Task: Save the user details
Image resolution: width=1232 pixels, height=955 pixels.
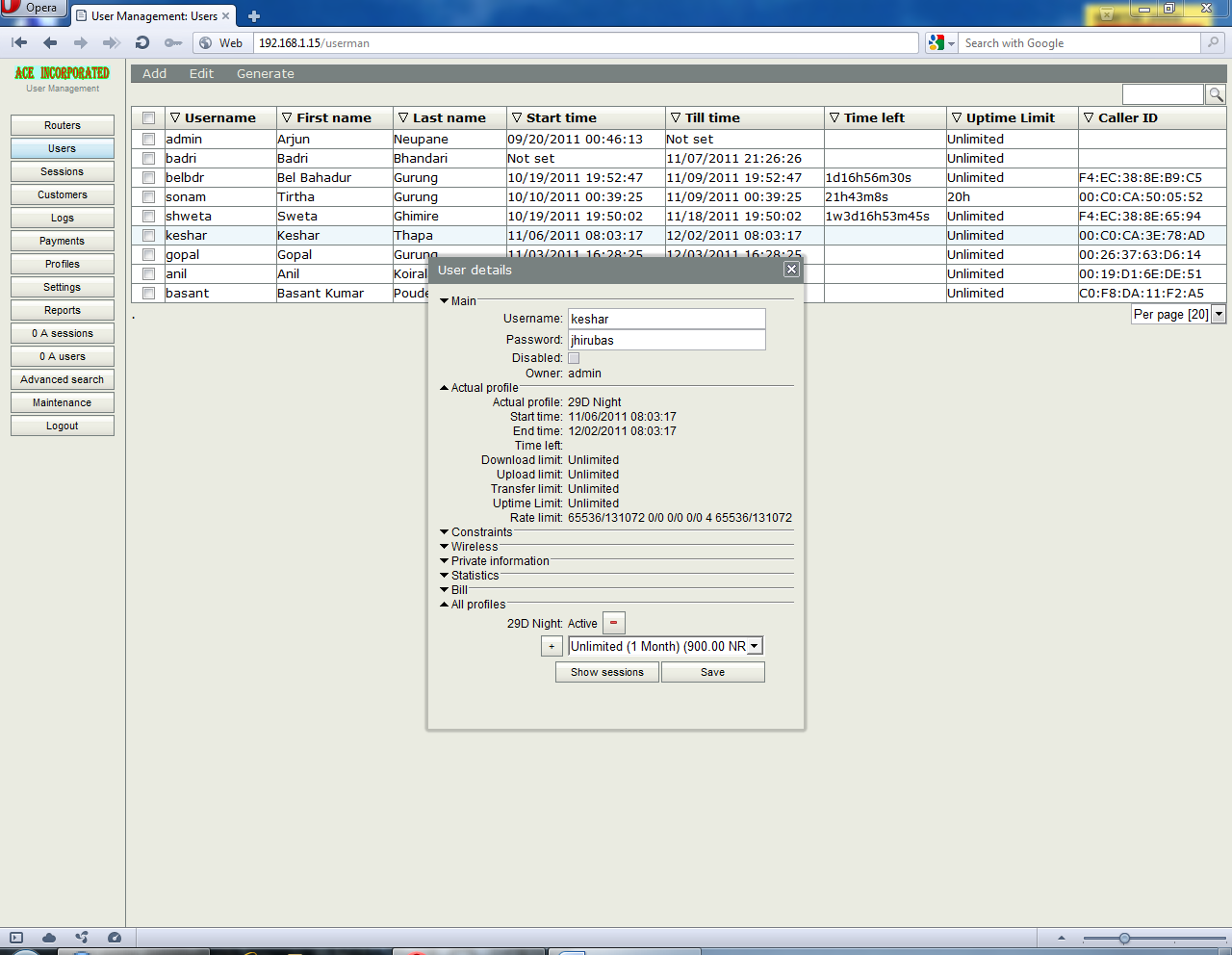Action: pyautogui.click(x=713, y=672)
